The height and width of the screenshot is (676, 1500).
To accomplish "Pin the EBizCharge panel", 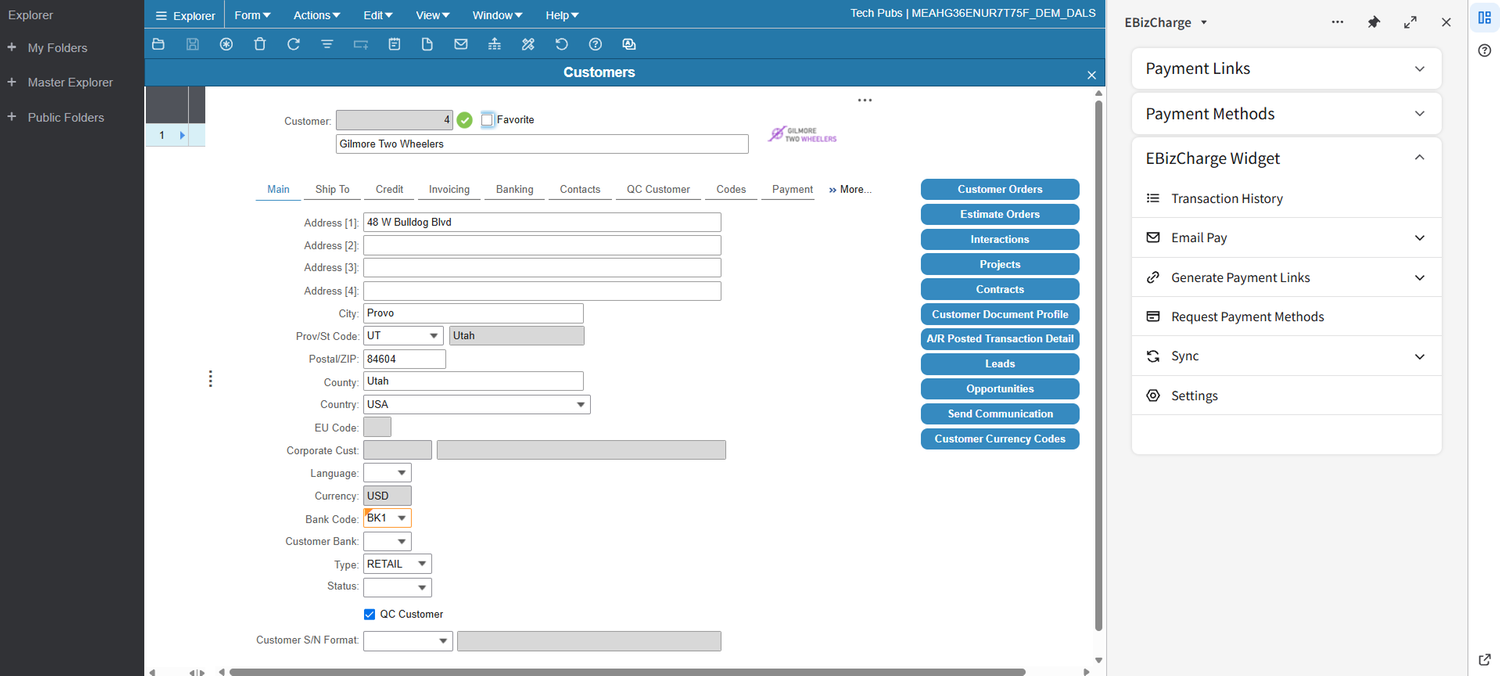I will (x=1374, y=22).
